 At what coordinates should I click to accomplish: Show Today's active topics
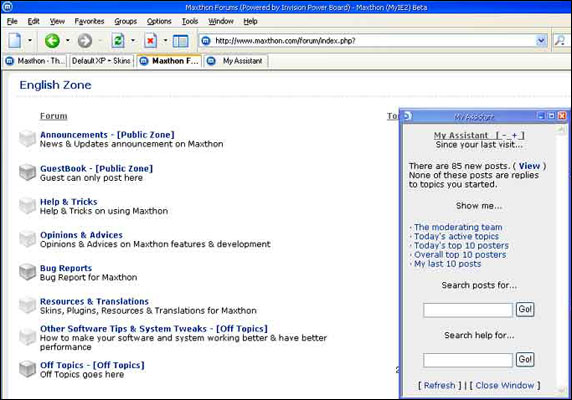click(456, 236)
